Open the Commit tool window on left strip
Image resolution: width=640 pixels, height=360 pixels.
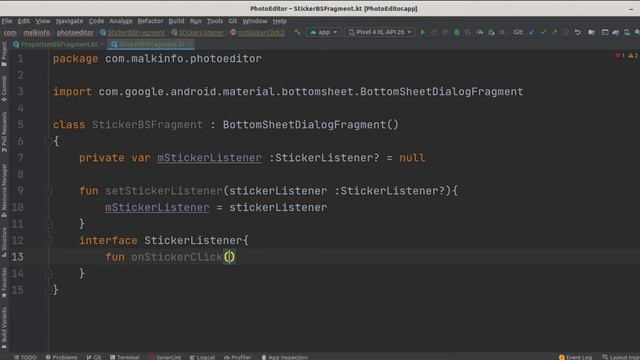4,88
